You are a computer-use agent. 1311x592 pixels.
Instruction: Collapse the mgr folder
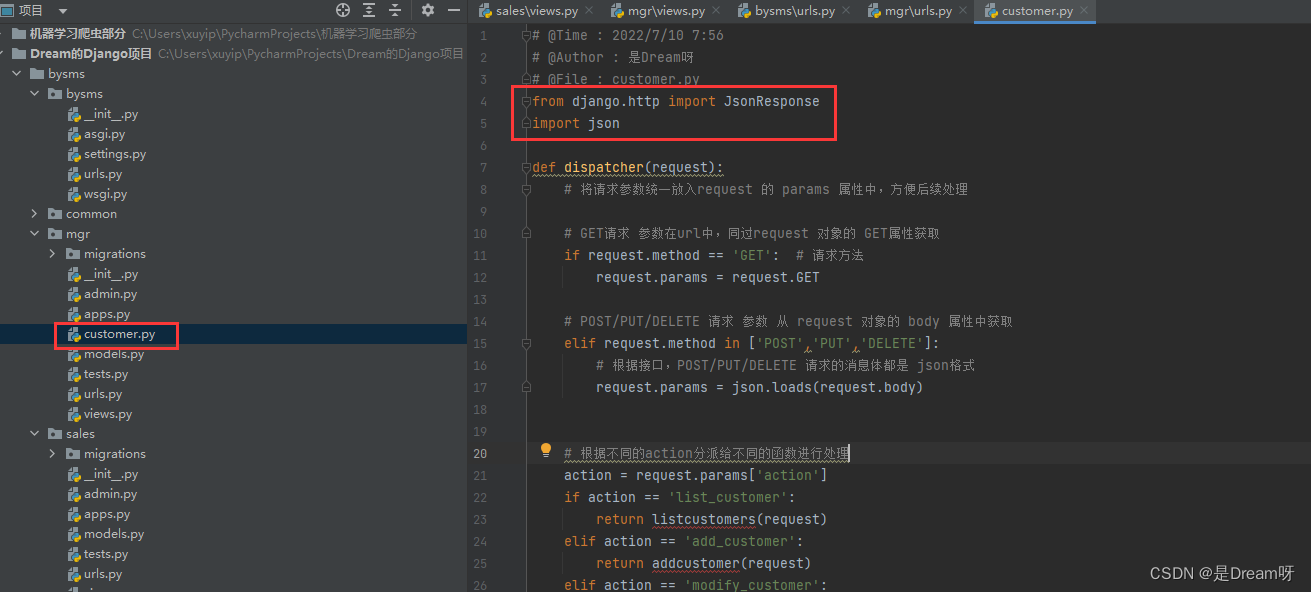point(35,234)
